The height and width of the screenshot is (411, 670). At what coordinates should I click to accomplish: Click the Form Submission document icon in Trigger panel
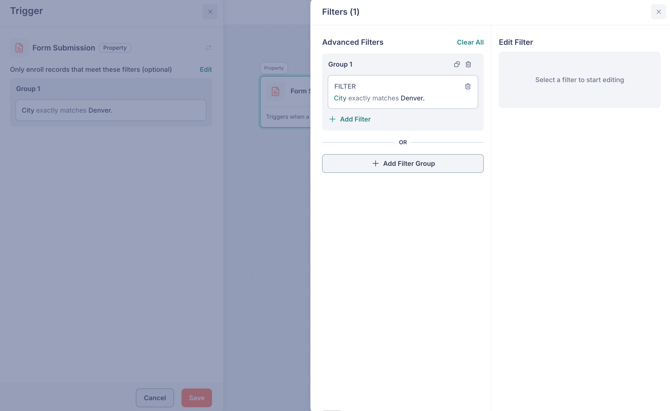[x=19, y=48]
